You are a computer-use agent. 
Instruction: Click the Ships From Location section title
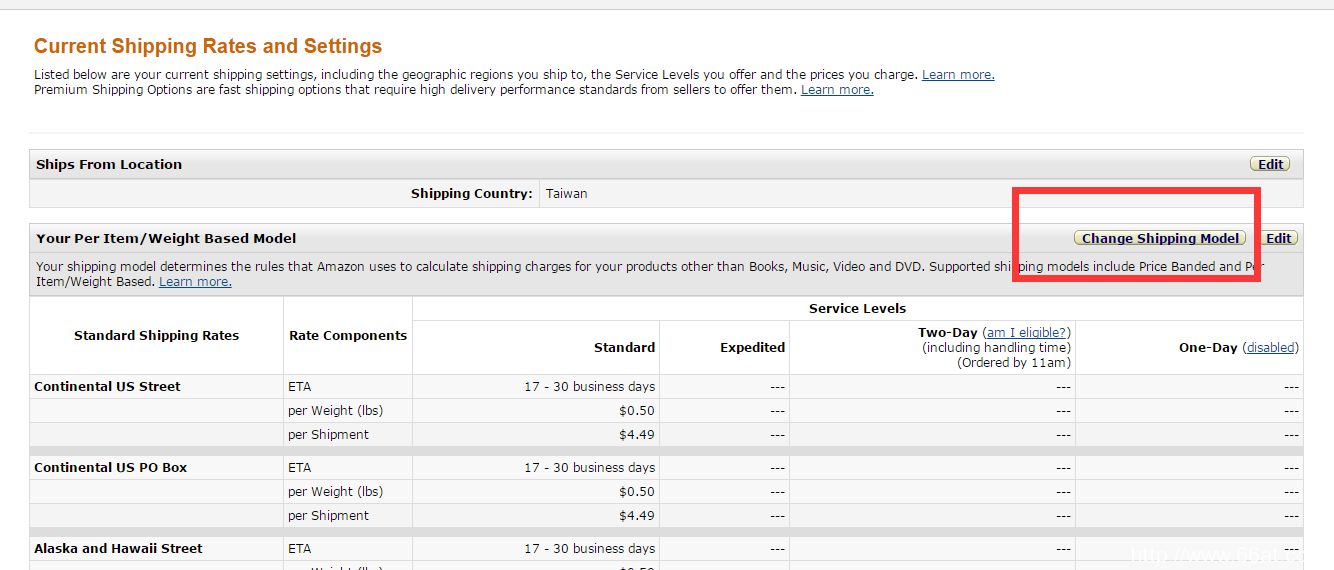click(x=109, y=164)
